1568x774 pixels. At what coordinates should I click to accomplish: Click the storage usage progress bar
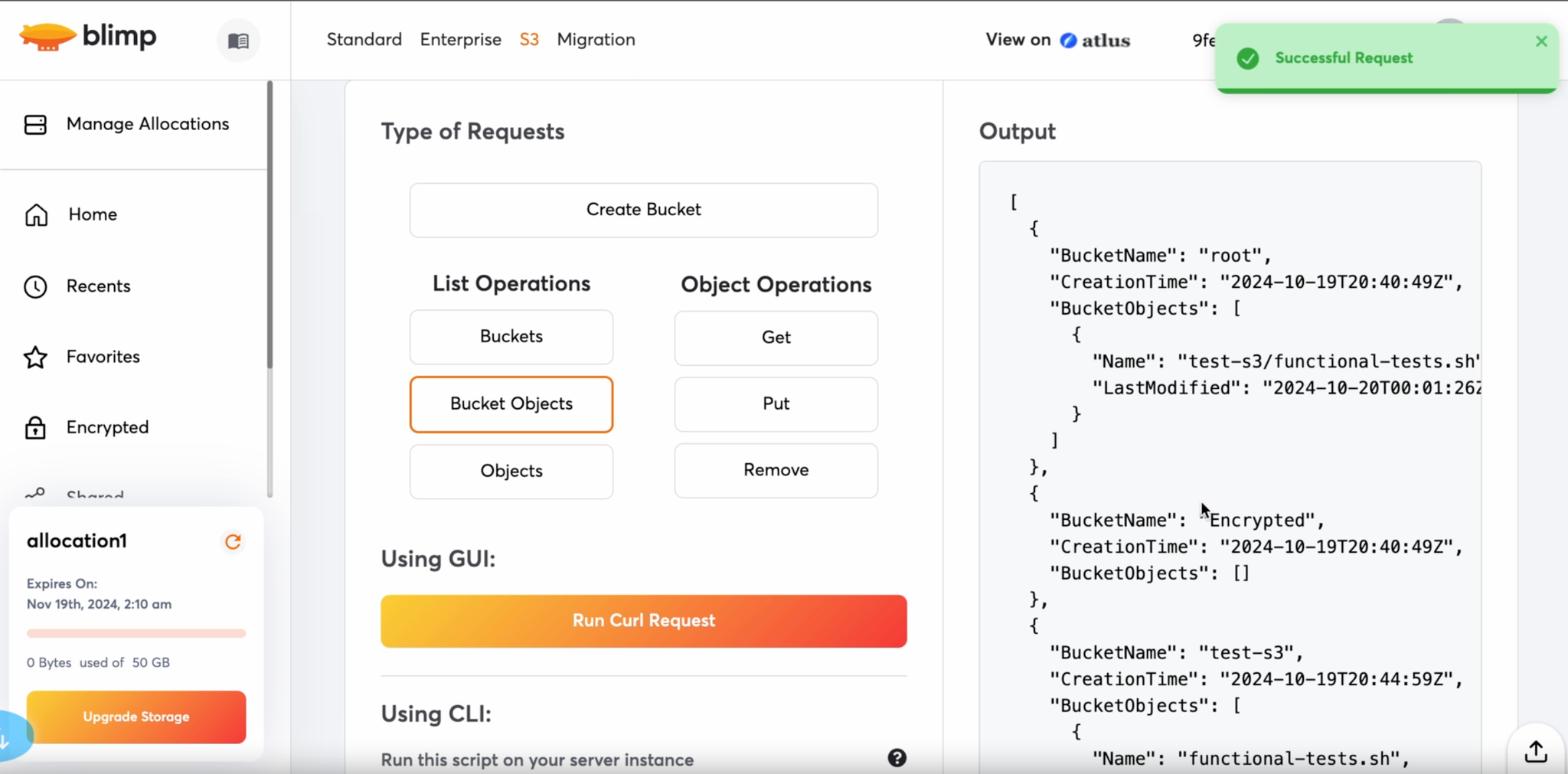tap(136, 634)
